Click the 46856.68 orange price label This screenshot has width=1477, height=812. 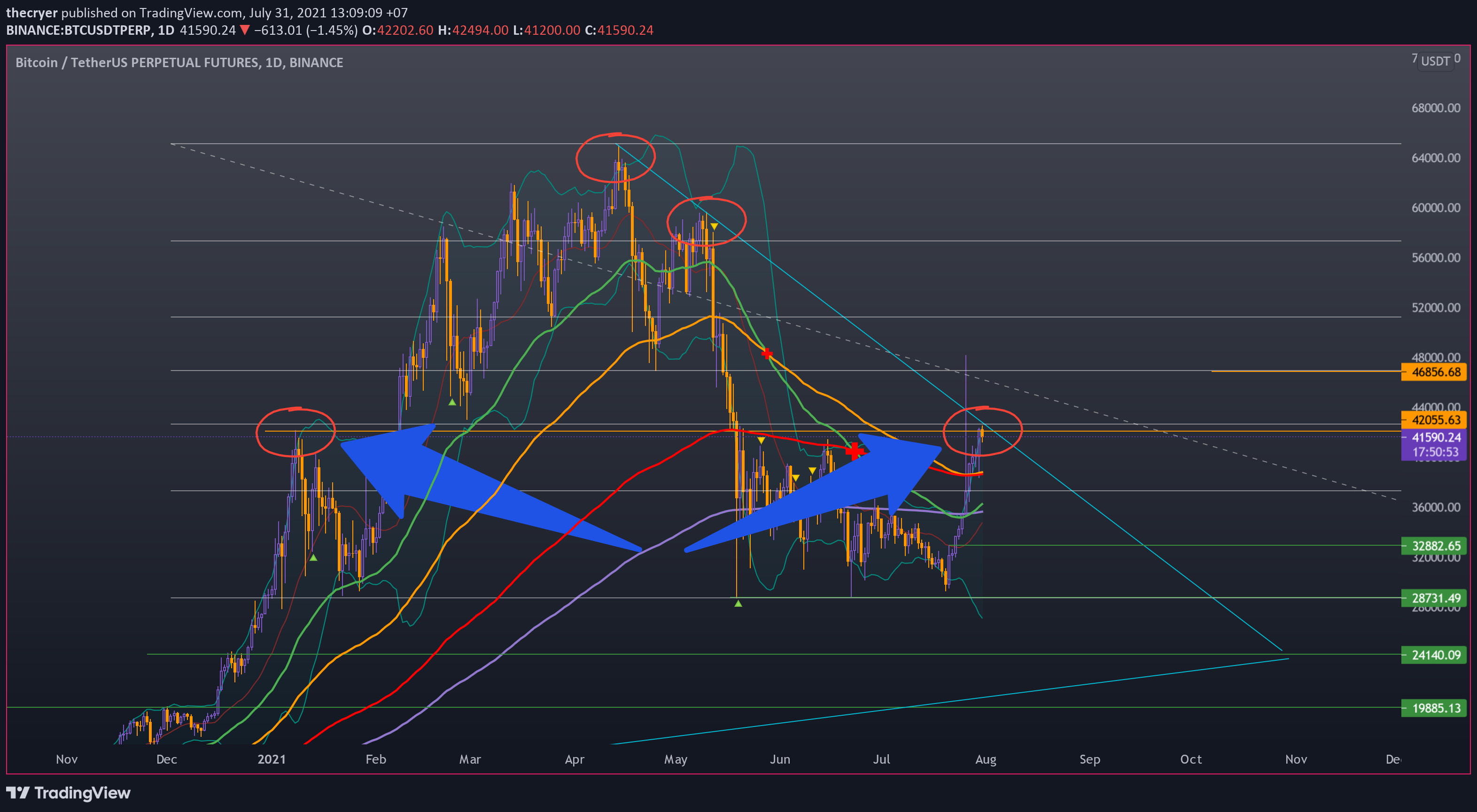click(x=1433, y=372)
